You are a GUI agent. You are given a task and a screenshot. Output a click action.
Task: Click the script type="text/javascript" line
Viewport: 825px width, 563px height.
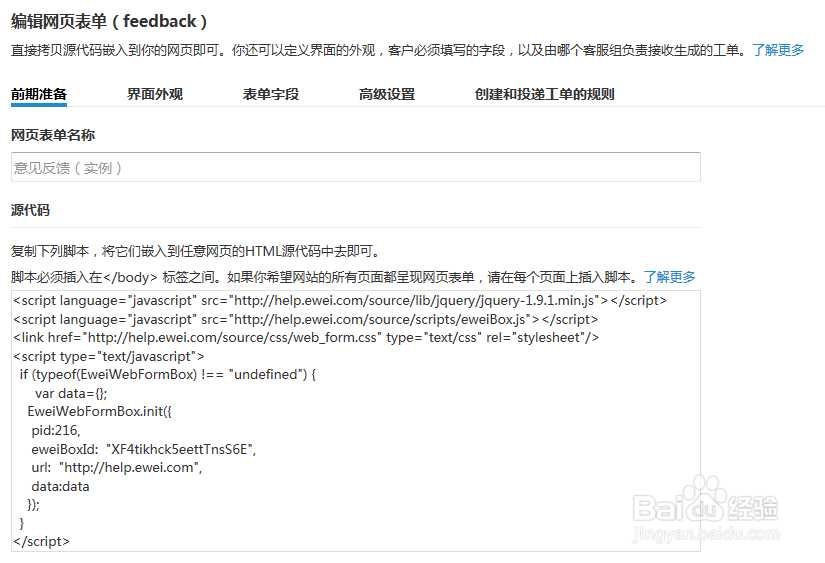(x=109, y=356)
